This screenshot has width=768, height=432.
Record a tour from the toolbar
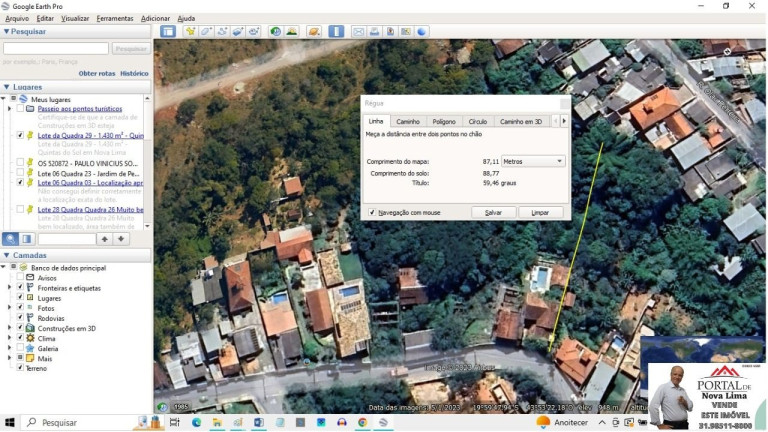pyautogui.click(x=254, y=31)
